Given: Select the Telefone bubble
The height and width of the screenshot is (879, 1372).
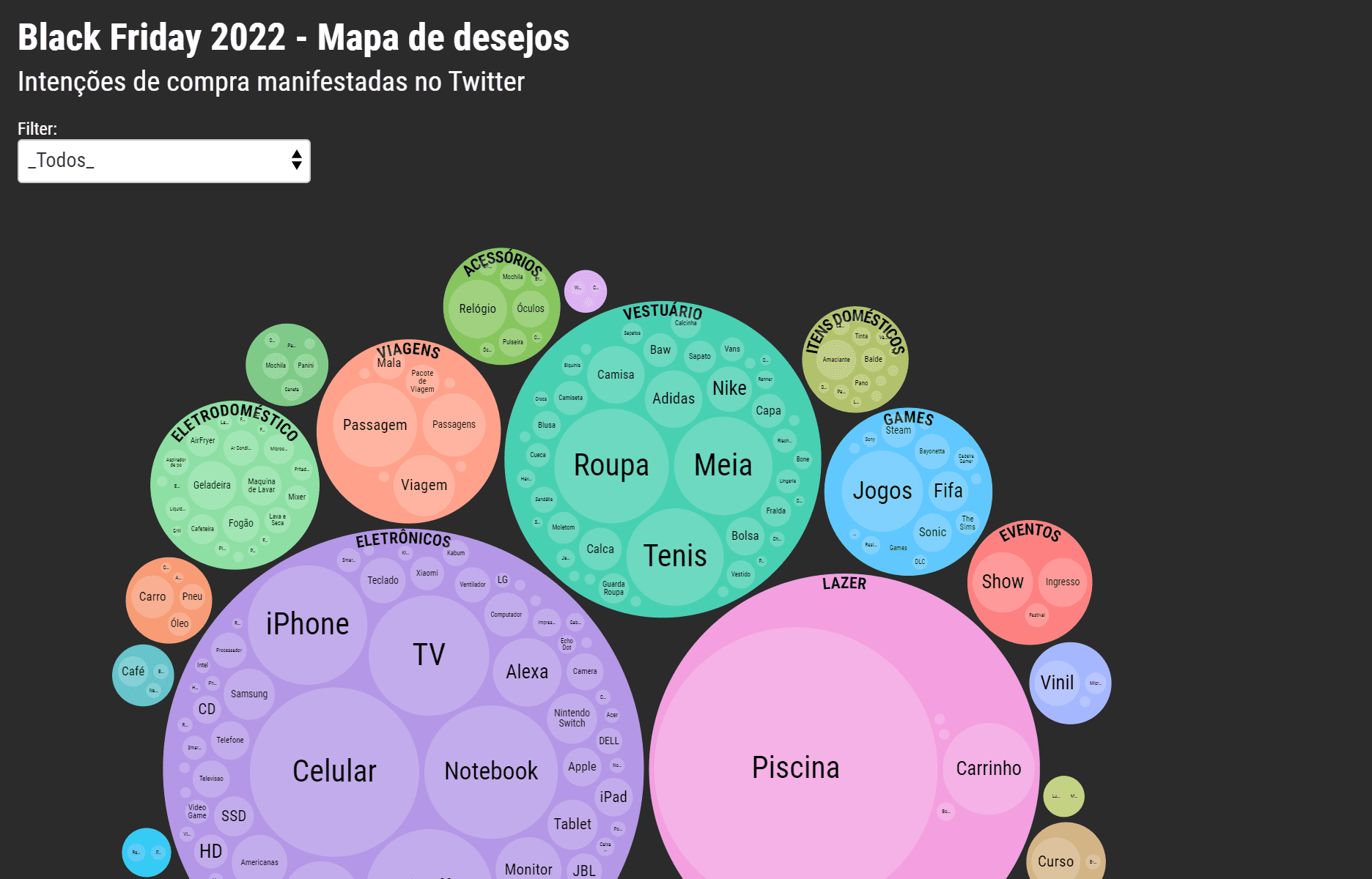Looking at the screenshot, I should click(x=230, y=741).
